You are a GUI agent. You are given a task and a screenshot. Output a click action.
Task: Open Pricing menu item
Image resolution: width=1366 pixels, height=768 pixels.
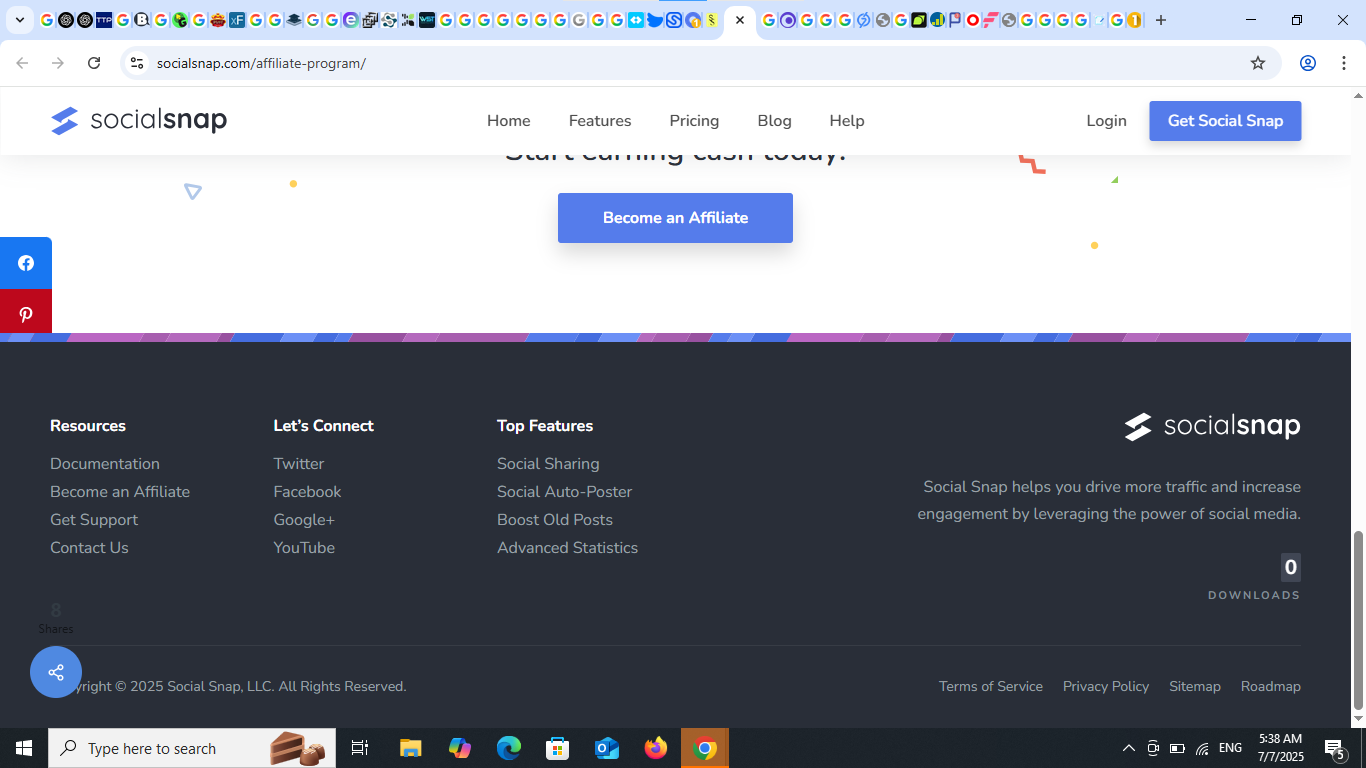694,121
